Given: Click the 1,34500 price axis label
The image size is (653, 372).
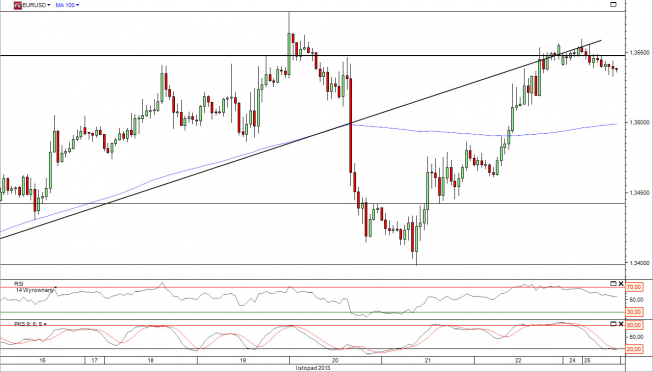Looking at the screenshot, I should [x=639, y=193].
